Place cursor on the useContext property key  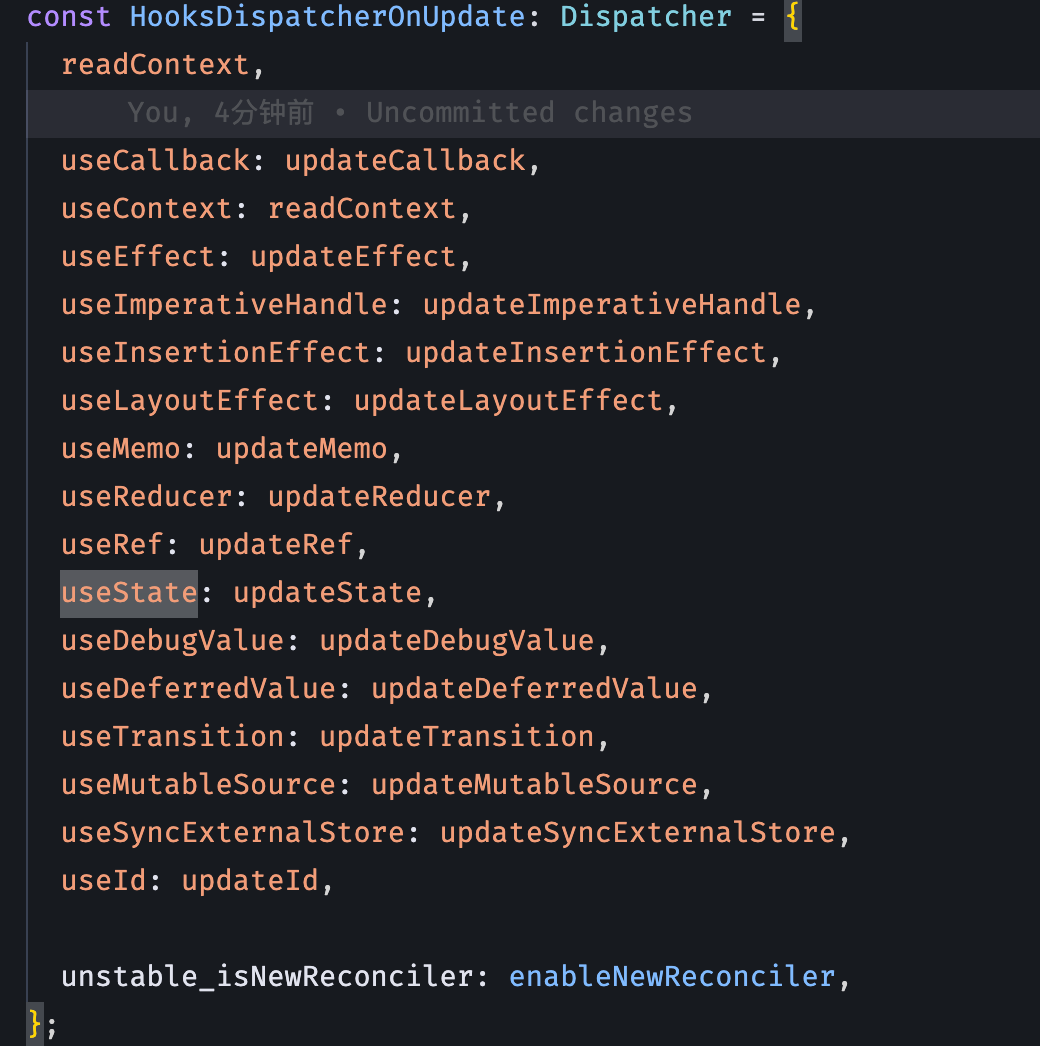click(x=147, y=209)
